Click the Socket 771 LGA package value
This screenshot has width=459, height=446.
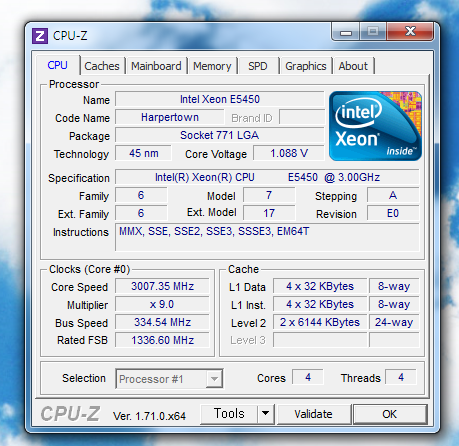(x=220, y=135)
